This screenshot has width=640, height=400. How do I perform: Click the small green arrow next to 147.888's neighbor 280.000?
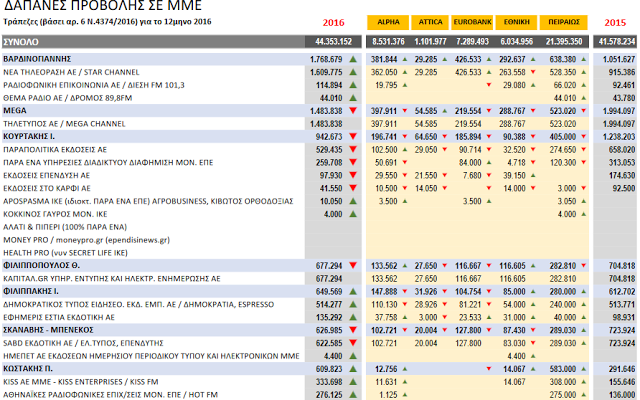coord(584,291)
